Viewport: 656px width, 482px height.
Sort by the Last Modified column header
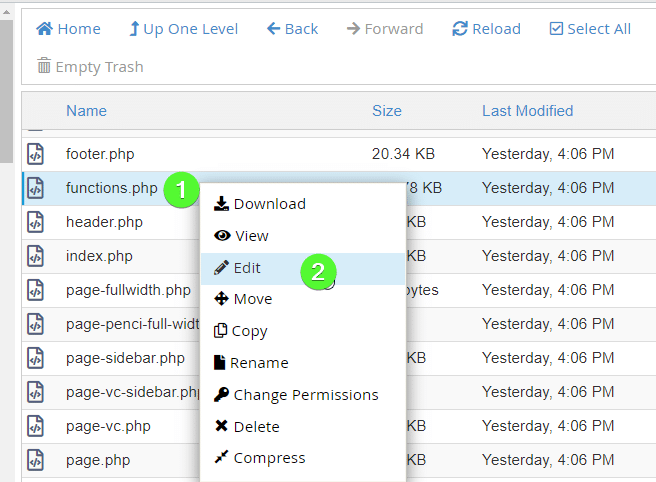pyautogui.click(x=527, y=111)
